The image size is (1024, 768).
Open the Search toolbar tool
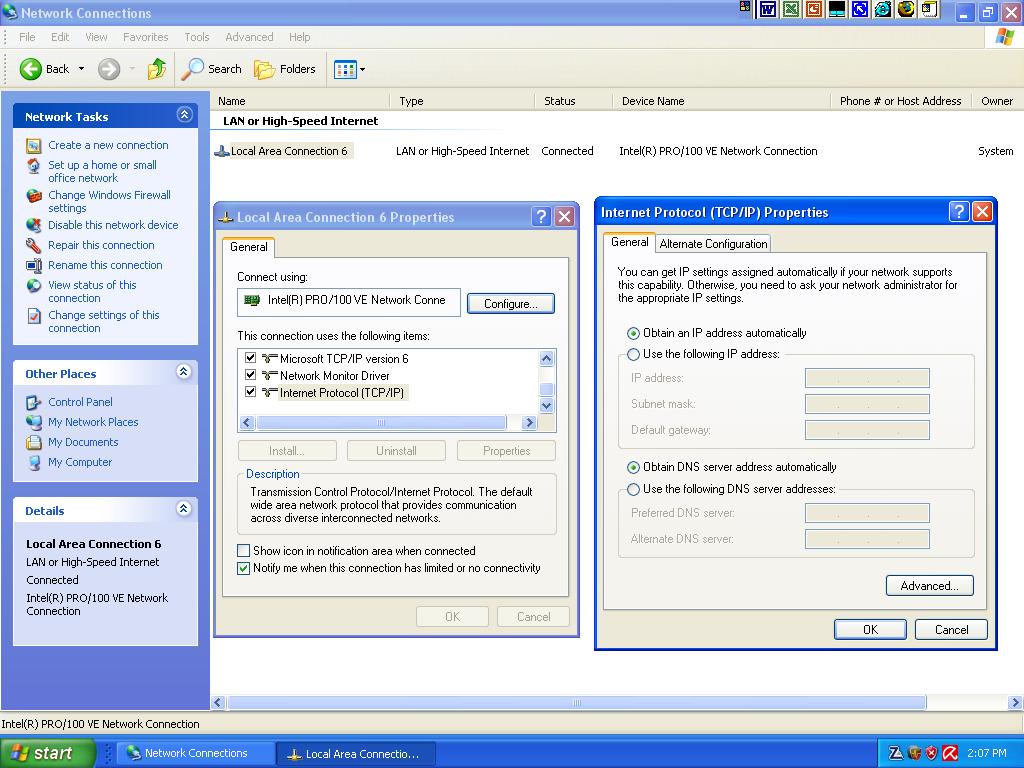pyautogui.click(x=212, y=69)
